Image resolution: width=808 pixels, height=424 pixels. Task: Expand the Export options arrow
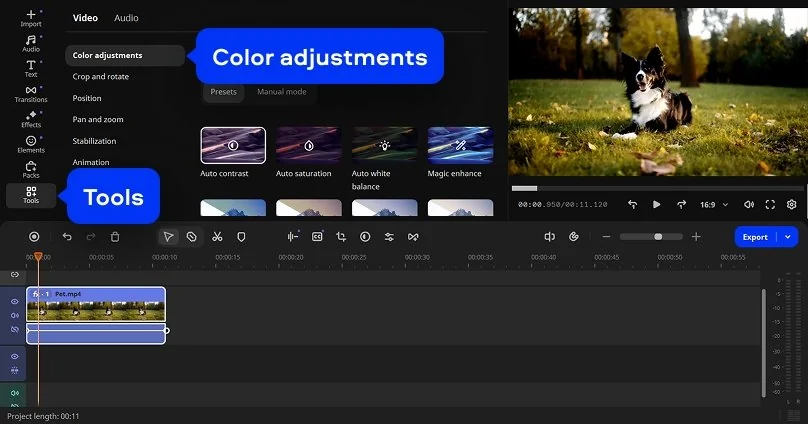pyautogui.click(x=787, y=237)
